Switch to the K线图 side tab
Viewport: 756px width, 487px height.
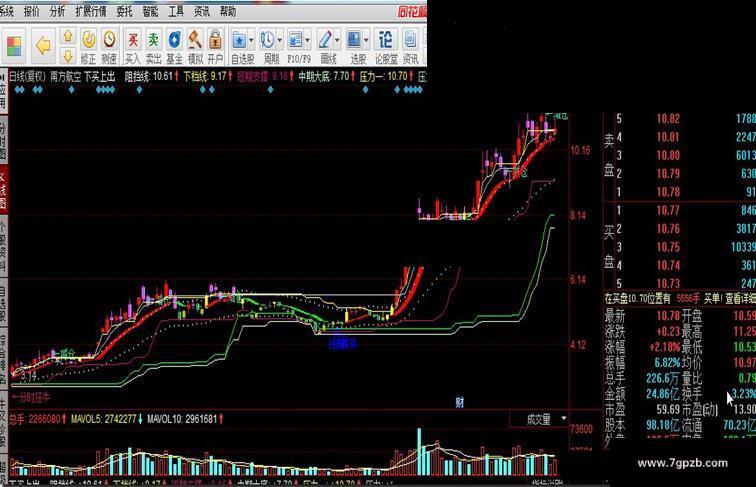coord(3,189)
